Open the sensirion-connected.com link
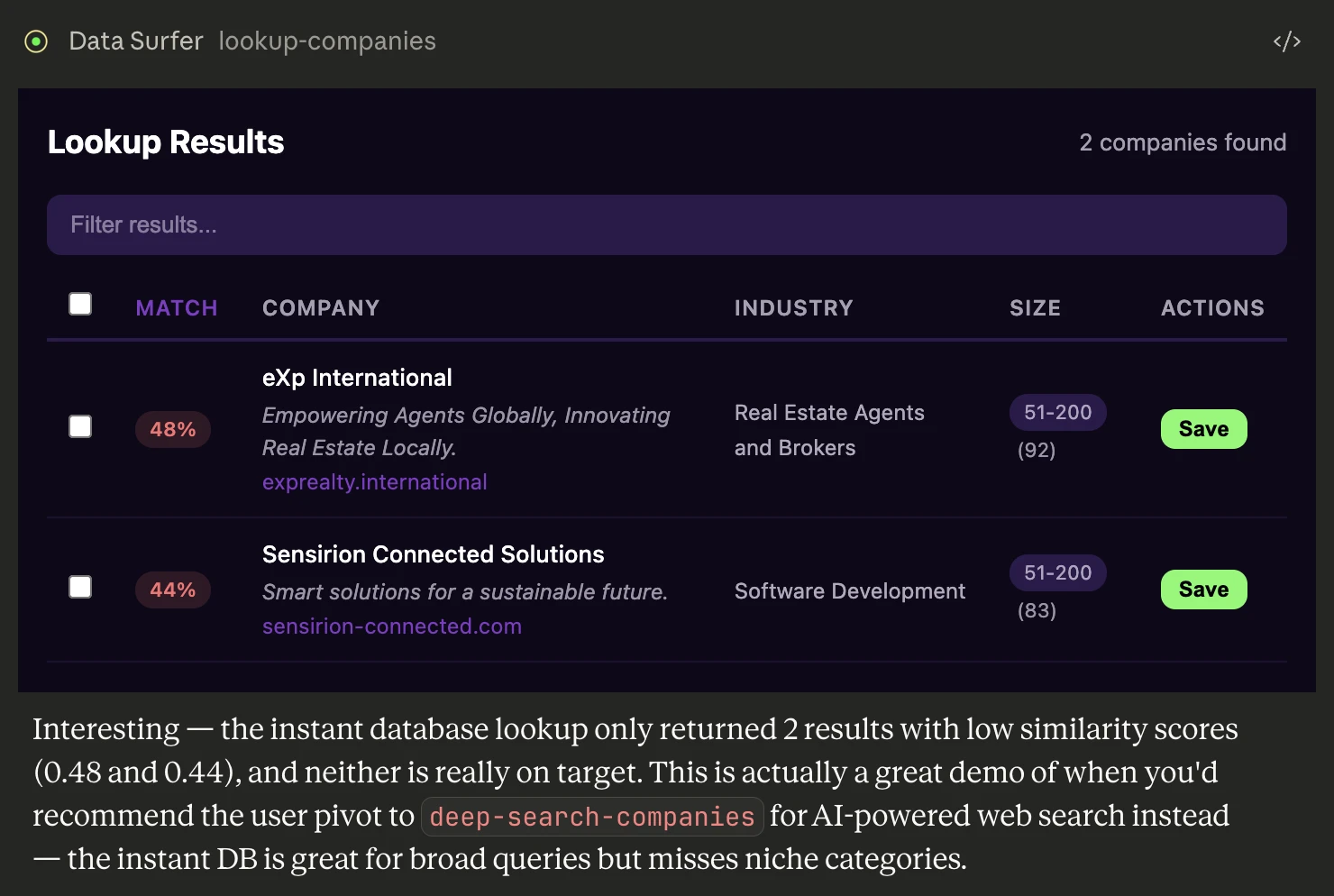 [391, 626]
